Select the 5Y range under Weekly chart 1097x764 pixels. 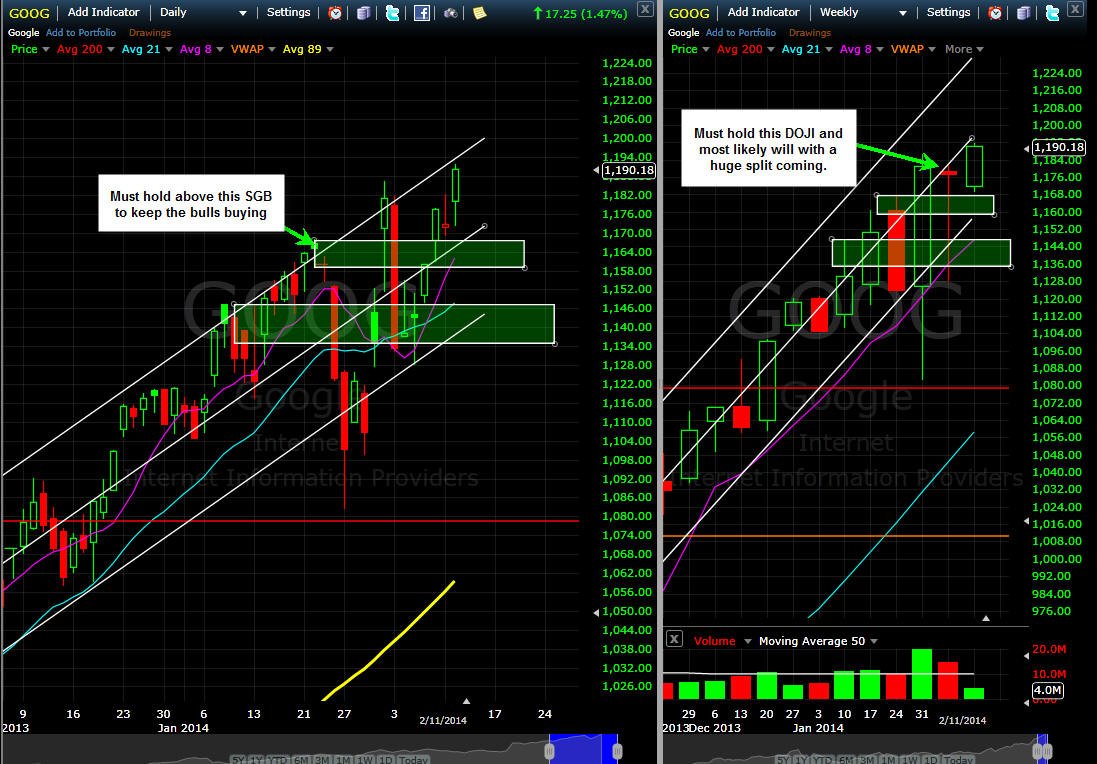784,760
